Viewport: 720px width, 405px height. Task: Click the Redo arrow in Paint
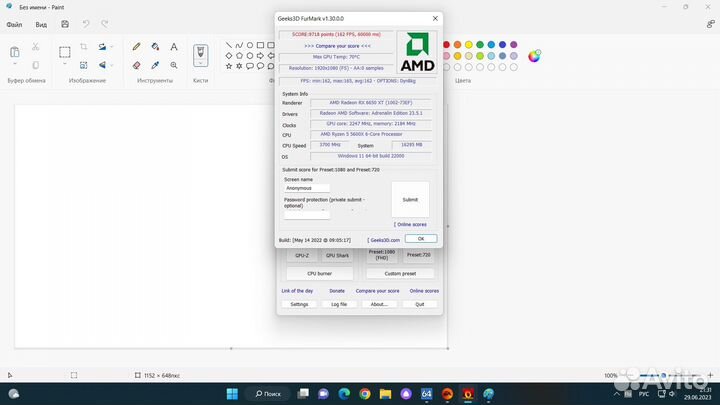point(105,24)
